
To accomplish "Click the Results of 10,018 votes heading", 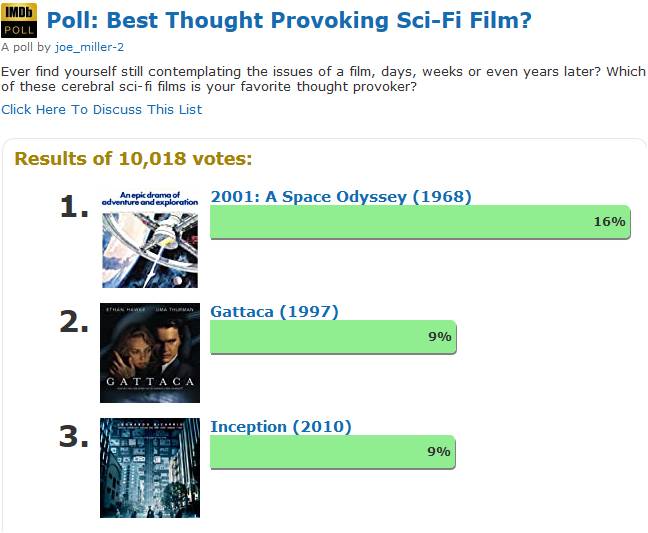I will coord(133,159).
